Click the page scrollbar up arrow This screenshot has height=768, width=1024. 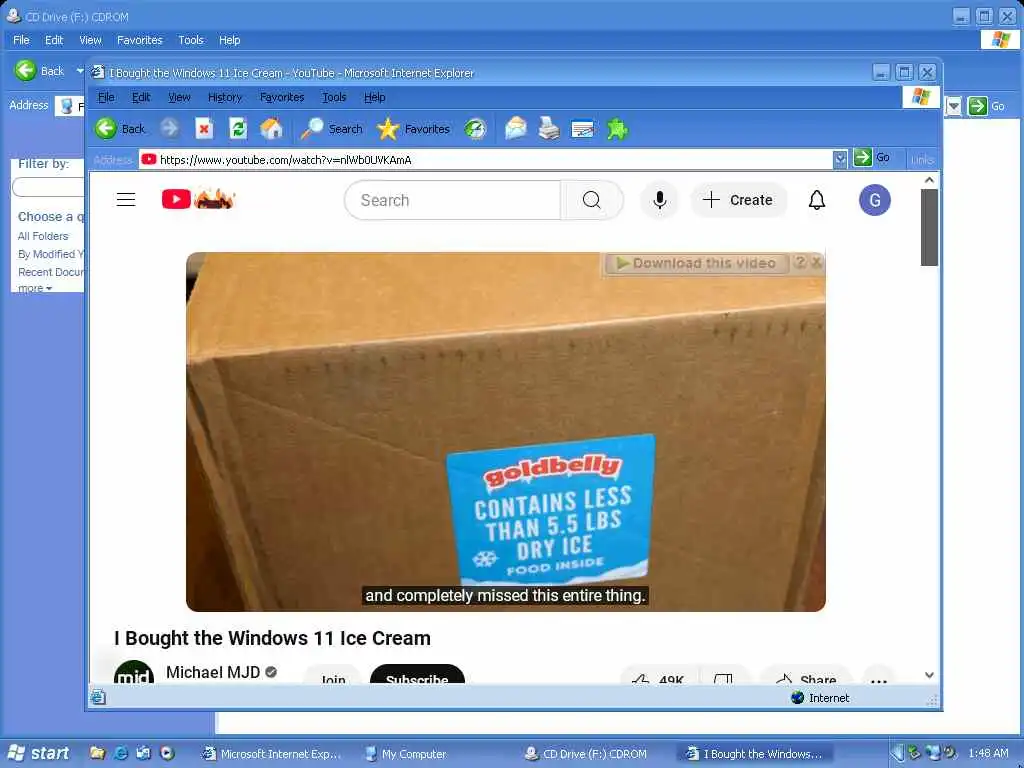(x=929, y=180)
